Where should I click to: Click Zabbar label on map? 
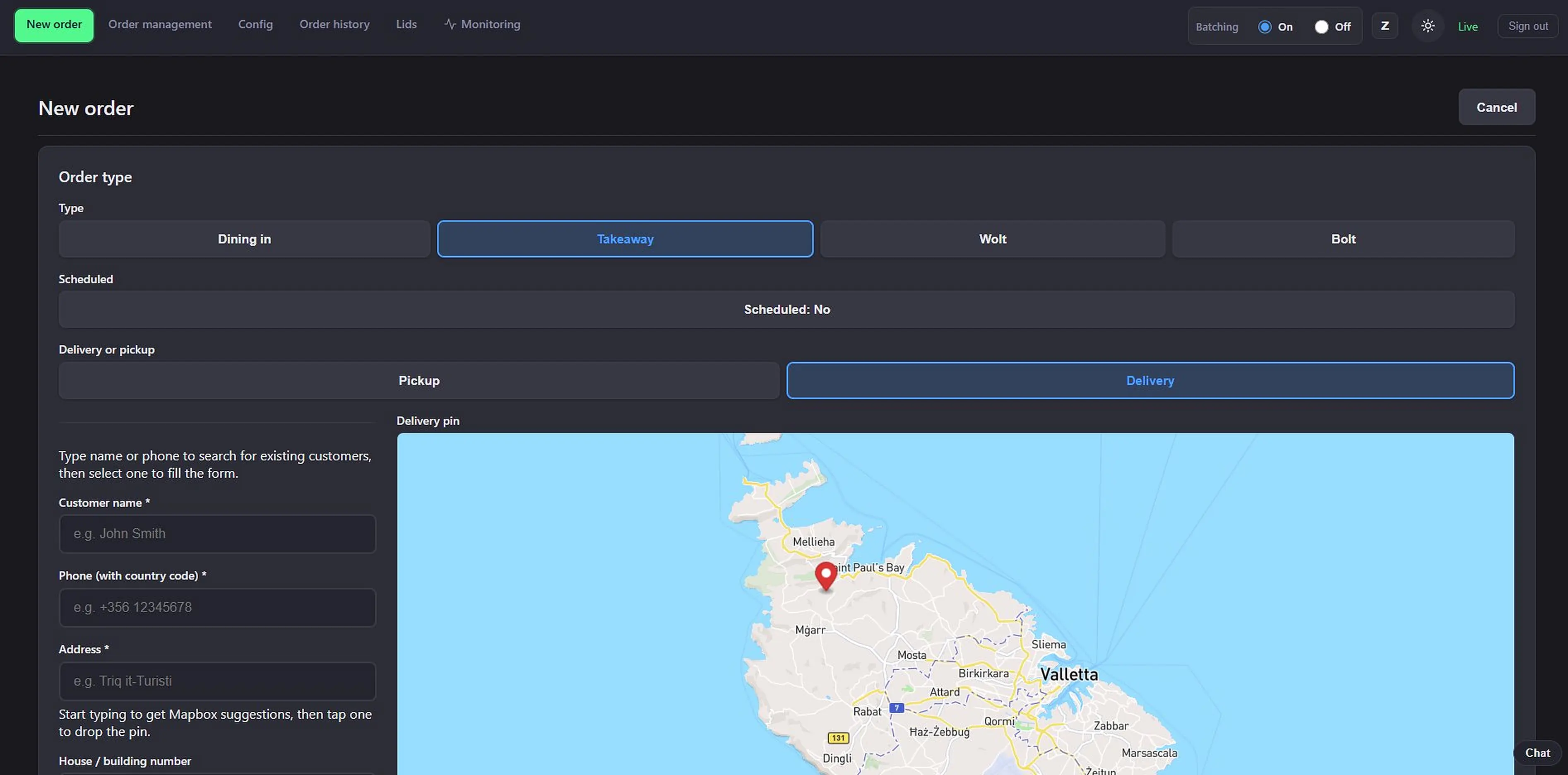pos(1111,726)
